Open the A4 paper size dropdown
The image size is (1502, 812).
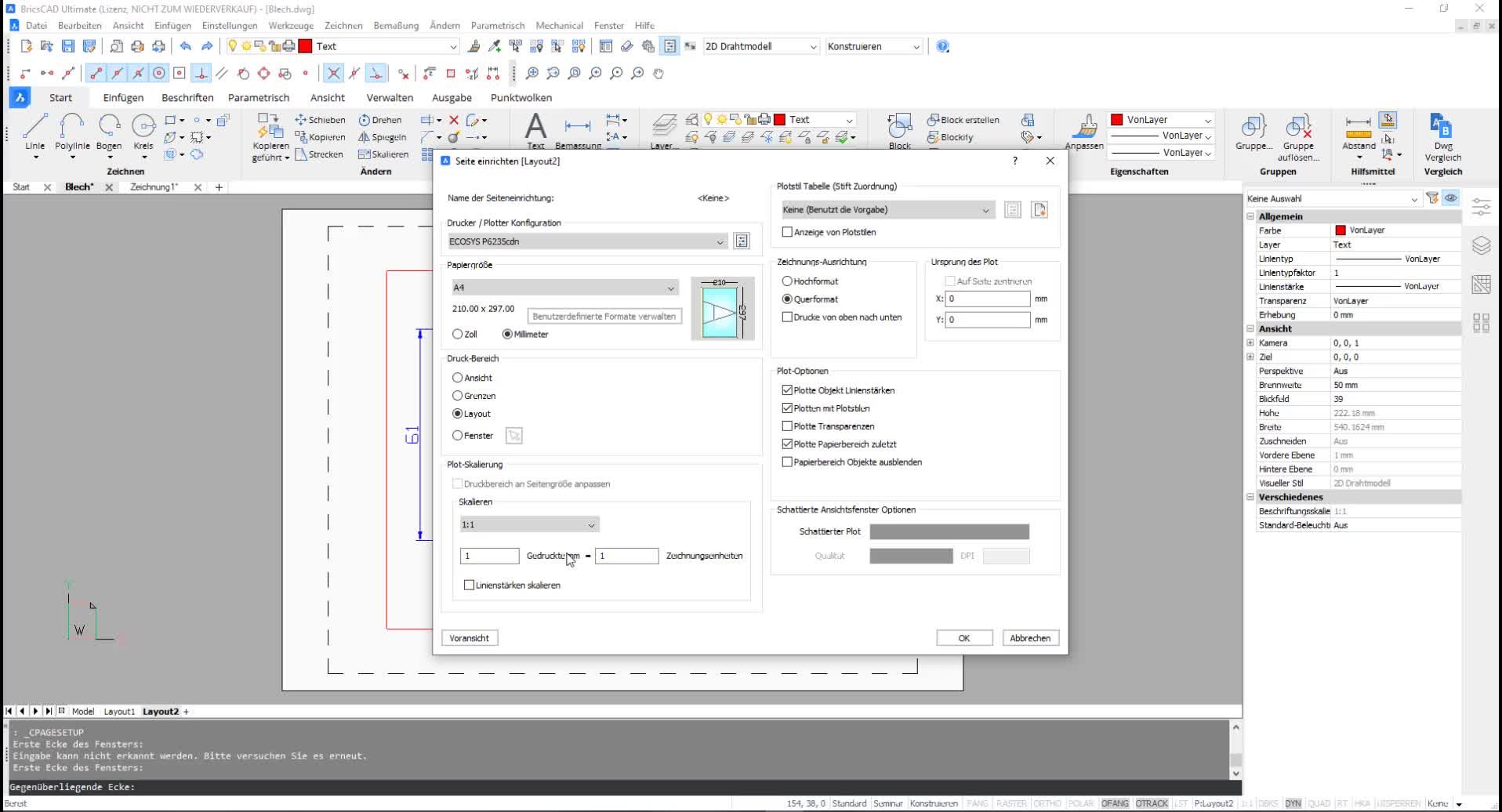[x=564, y=288]
